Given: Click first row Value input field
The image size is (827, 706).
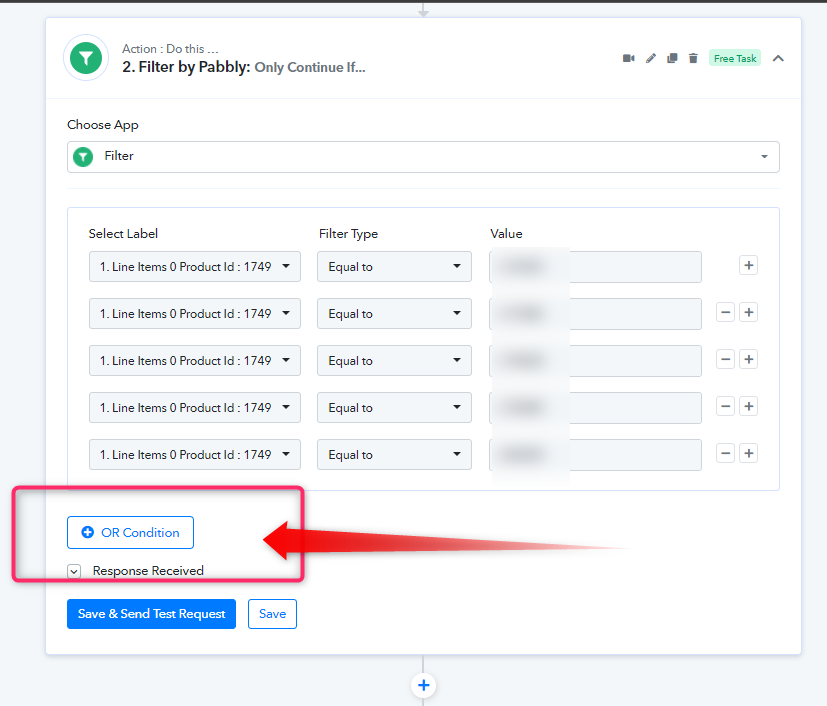Looking at the screenshot, I should pos(595,267).
